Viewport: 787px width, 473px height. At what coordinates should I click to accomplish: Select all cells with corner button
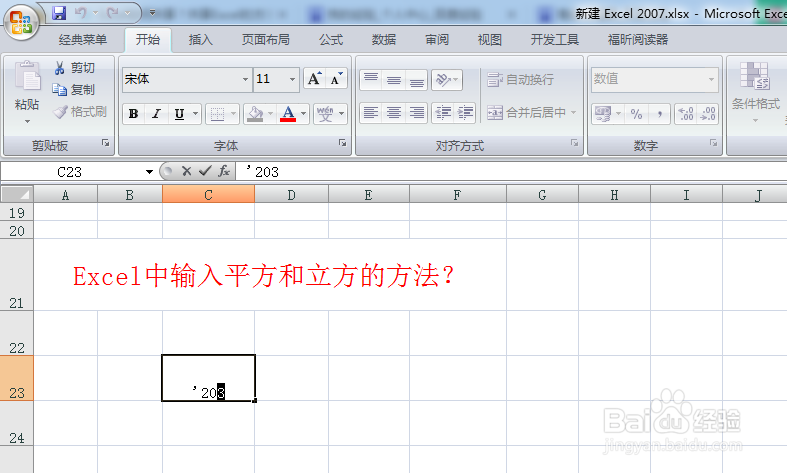tap(17, 194)
